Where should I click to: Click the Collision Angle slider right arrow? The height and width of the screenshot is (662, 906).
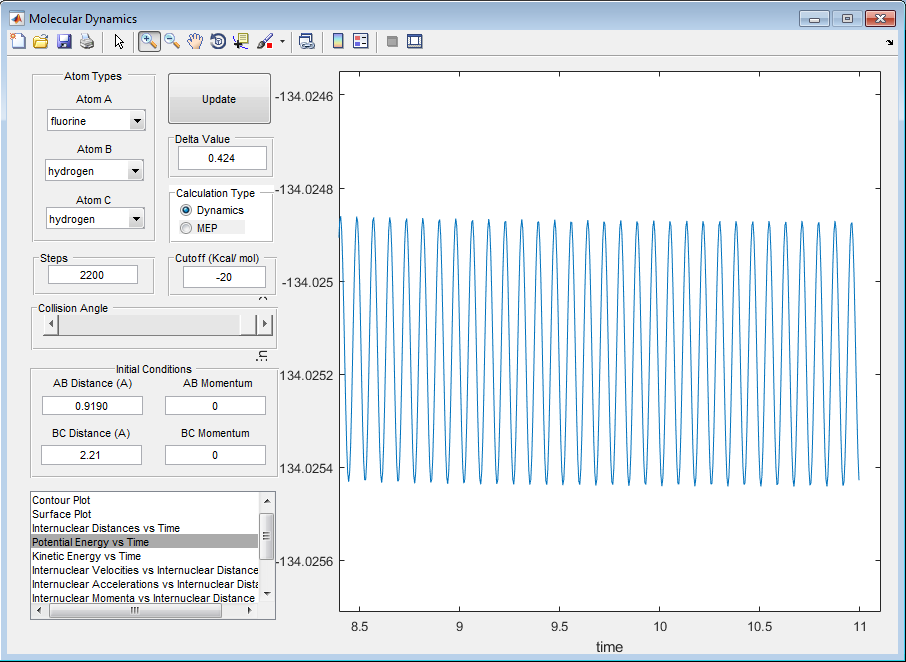[265, 324]
